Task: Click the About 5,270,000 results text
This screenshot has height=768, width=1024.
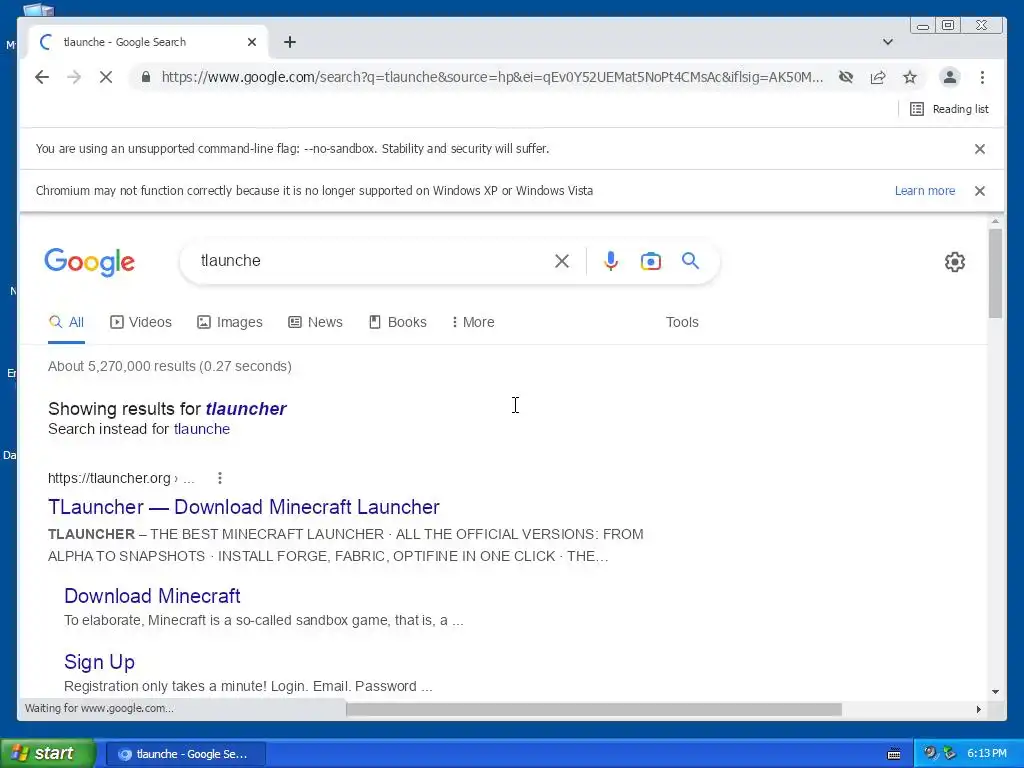Action: [x=170, y=366]
